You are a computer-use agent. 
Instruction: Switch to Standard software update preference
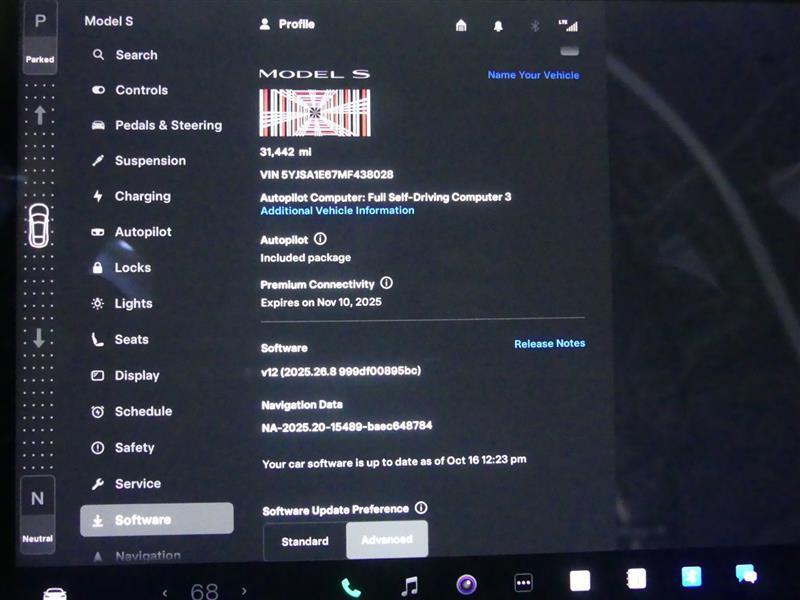tap(303, 540)
